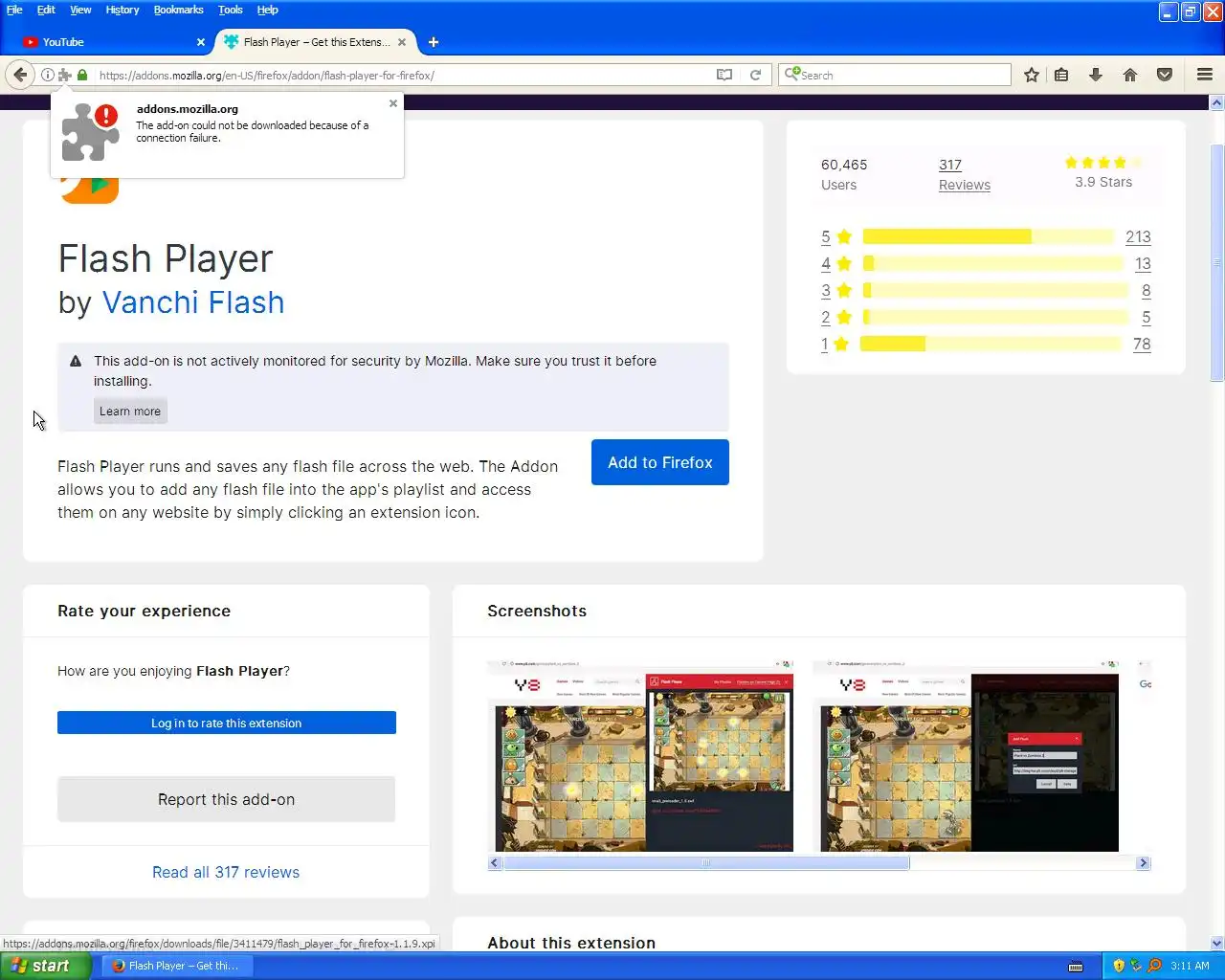Click the Add to Firefox button
Viewport: 1225px width, 980px height.
click(x=660, y=462)
